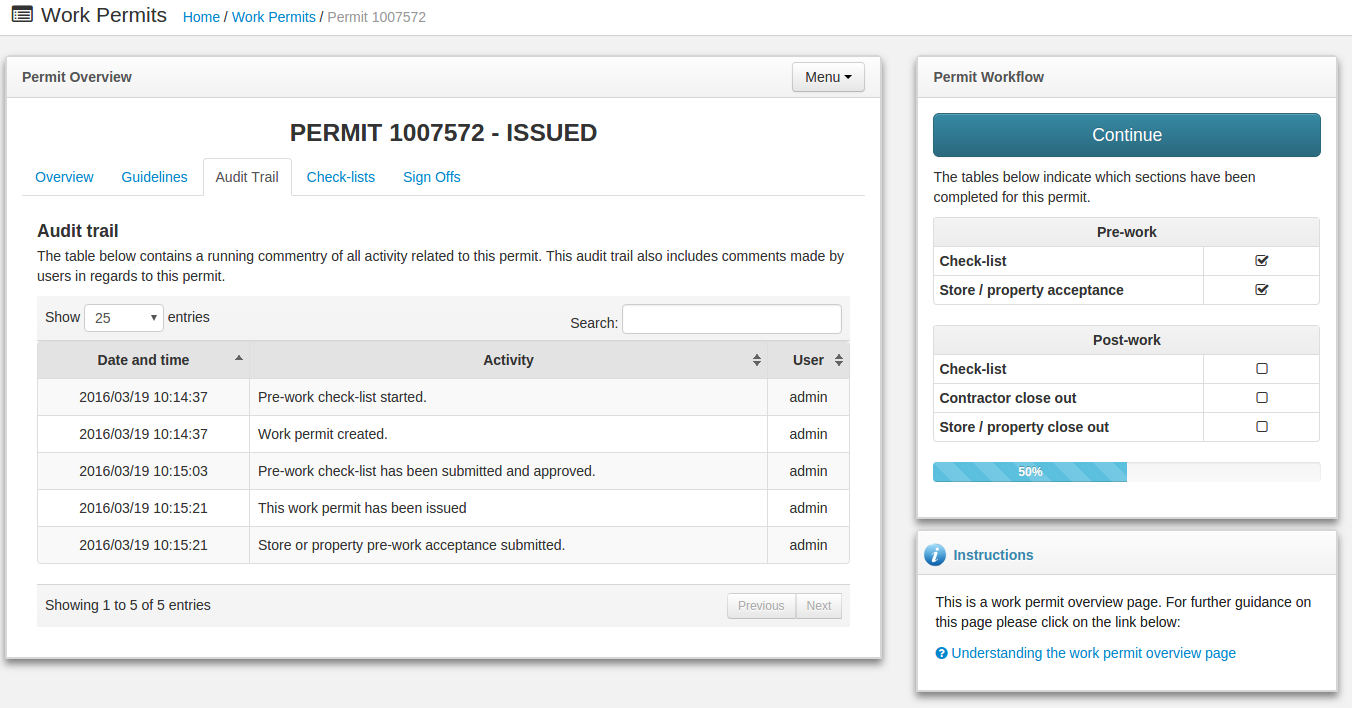This screenshot has height=708, width=1352.
Task: Open the Menu dropdown in Permit Overview
Action: [828, 77]
